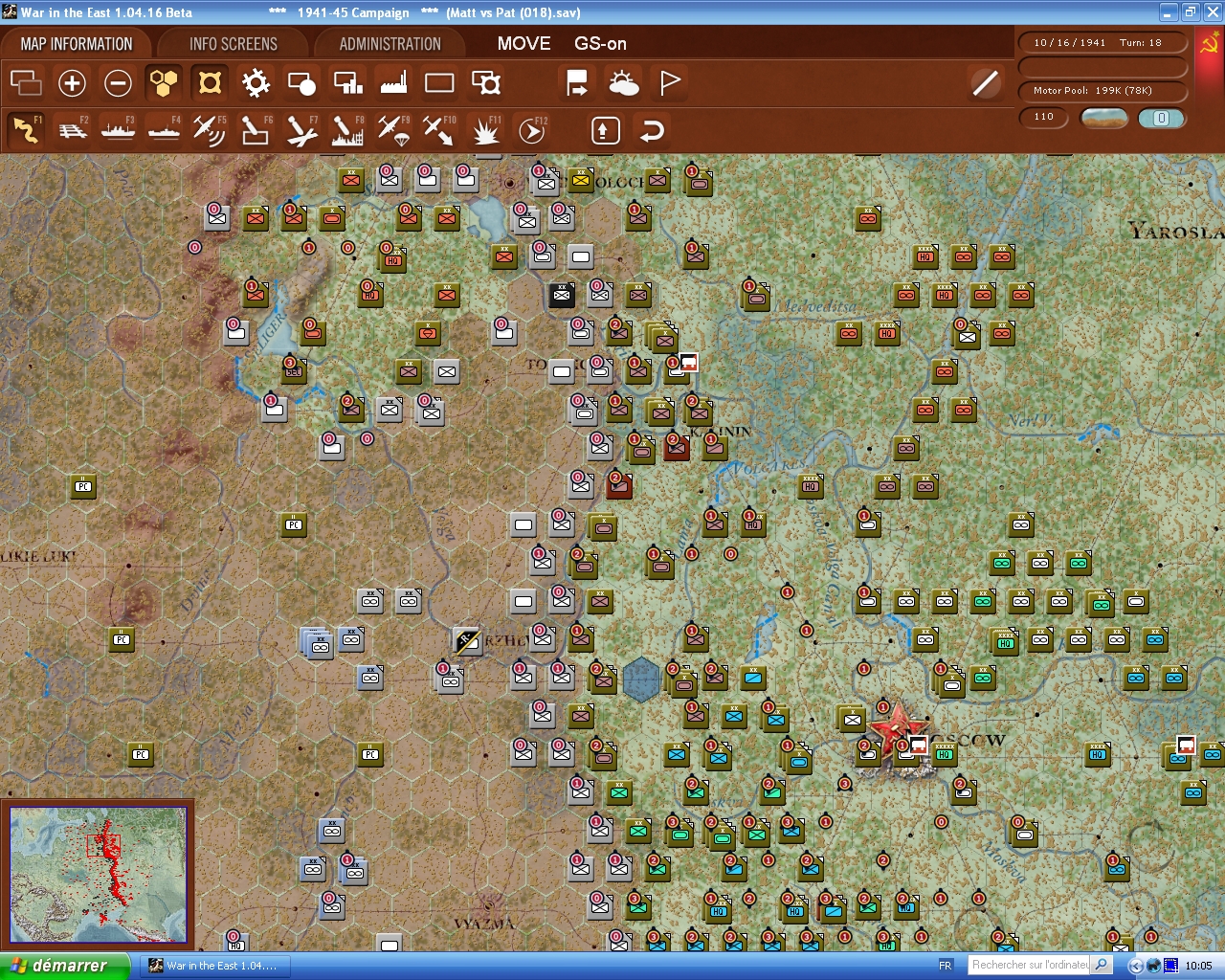The image size is (1225, 980).
Task: Click the taskbar search magnifier button
Action: 1102,966
